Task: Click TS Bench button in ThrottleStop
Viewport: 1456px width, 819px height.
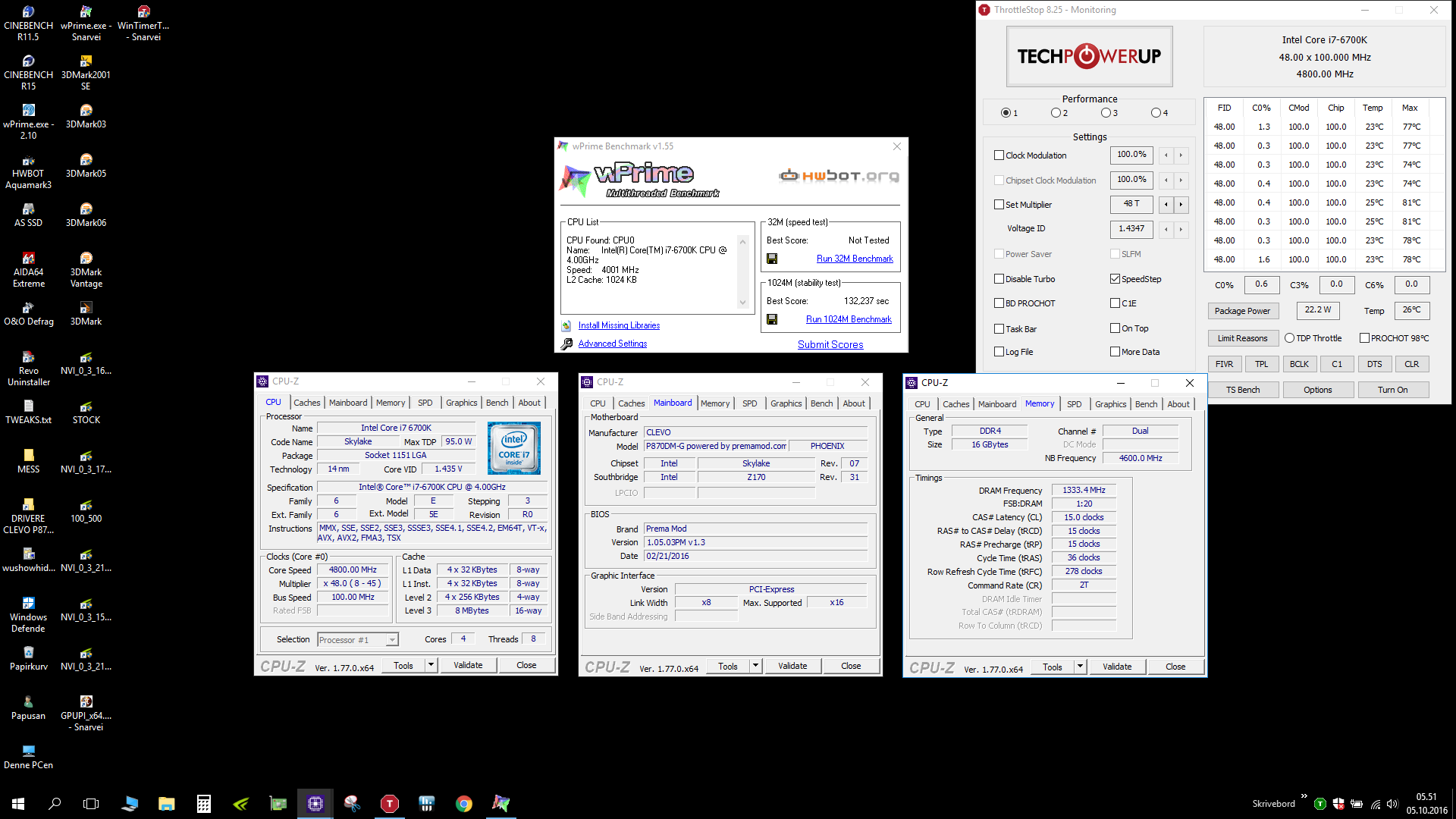Action: coord(1243,390)
